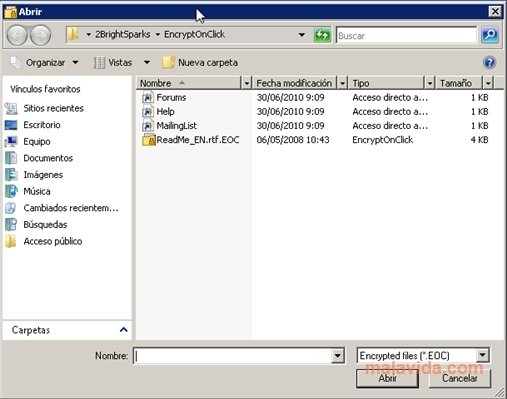The image size is (507, 399).
Task: Open Sitios recientes favorite link
Action: coord(53,108)
